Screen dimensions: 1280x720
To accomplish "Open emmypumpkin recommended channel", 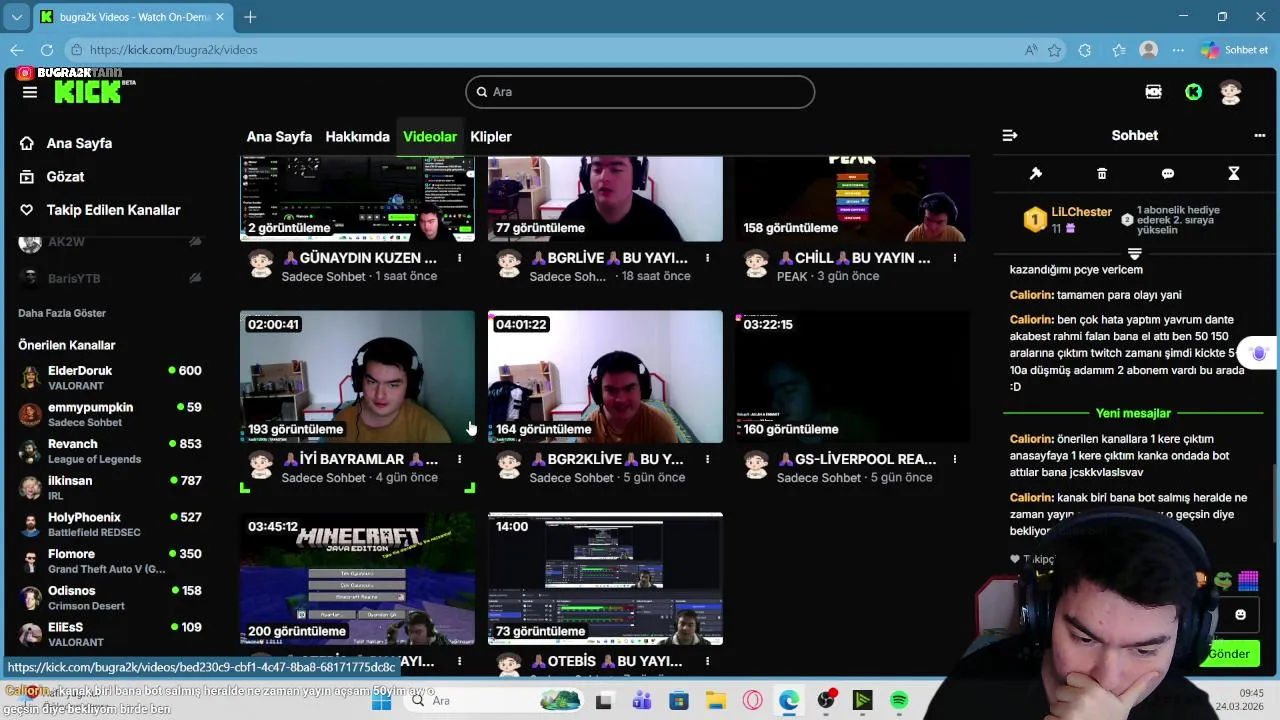I will (110, 415).
